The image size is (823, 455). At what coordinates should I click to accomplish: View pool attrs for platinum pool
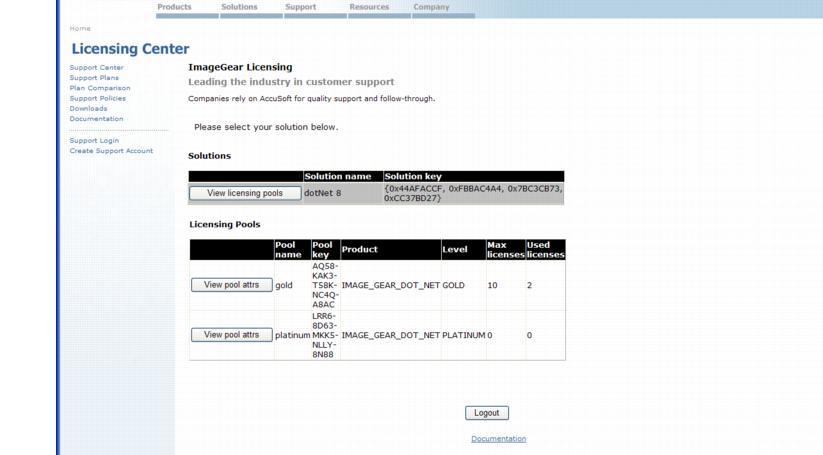(x=231, y=335)
